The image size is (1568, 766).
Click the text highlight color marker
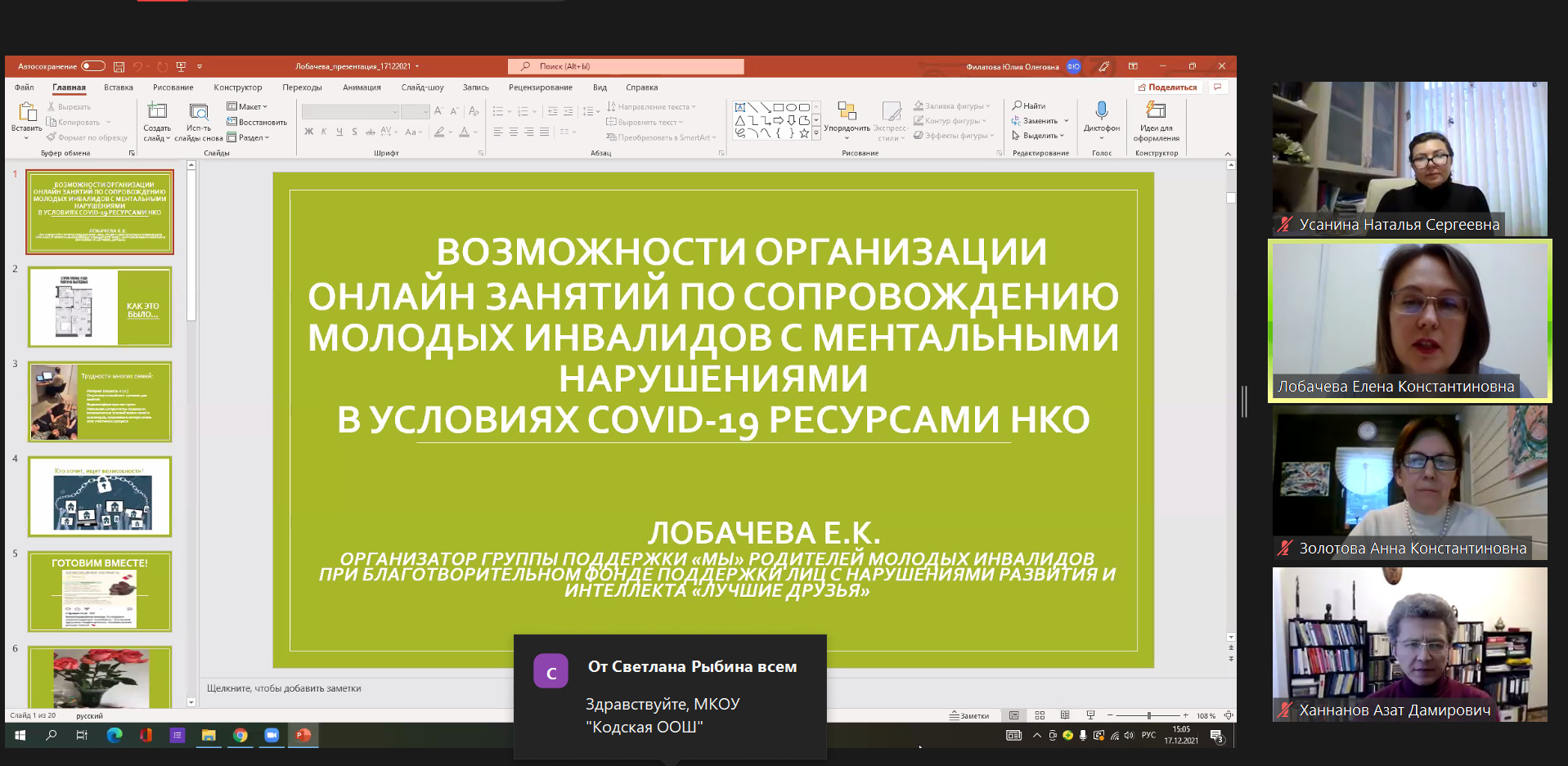[439, 132]
